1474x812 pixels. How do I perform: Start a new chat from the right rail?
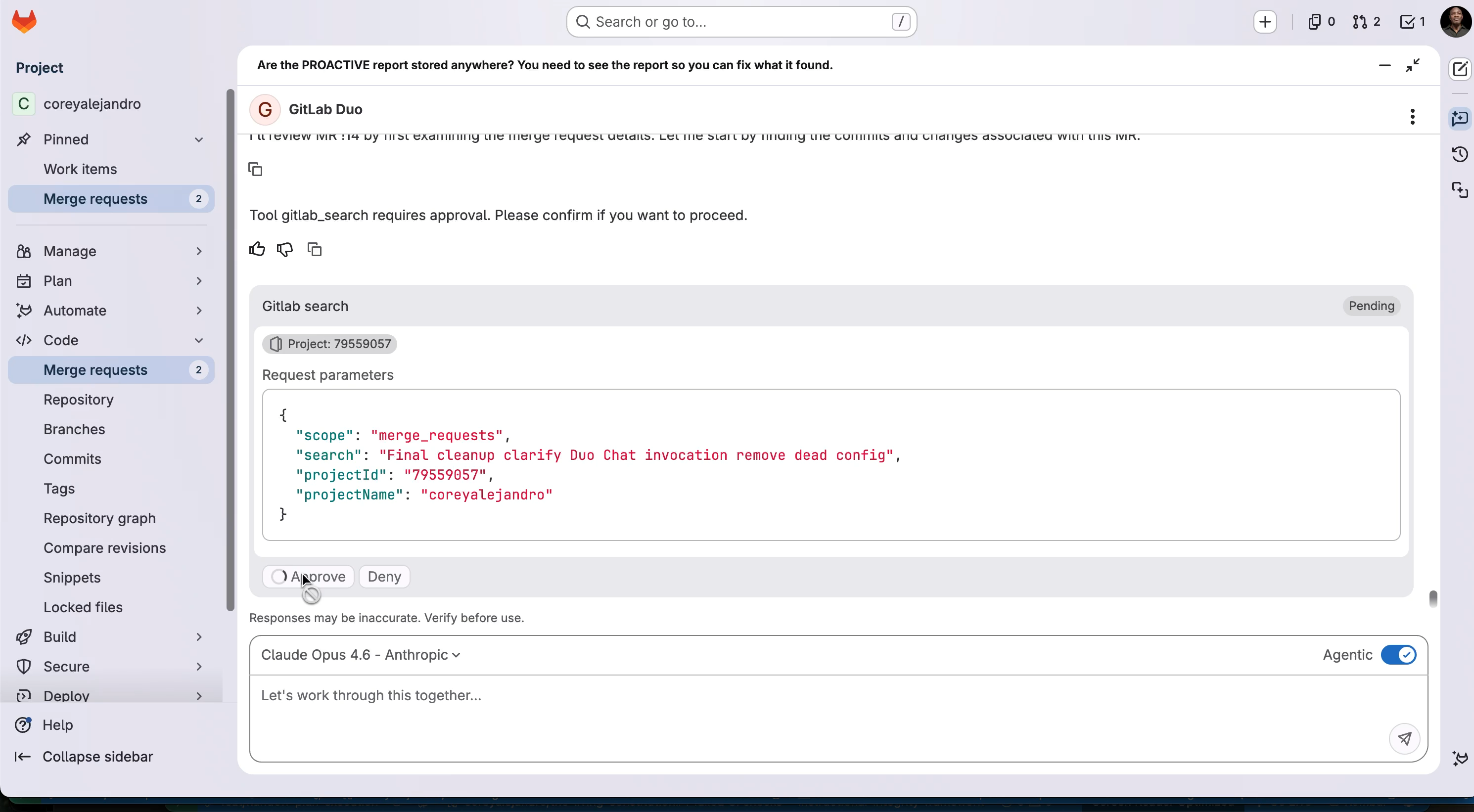(1460, 69)
